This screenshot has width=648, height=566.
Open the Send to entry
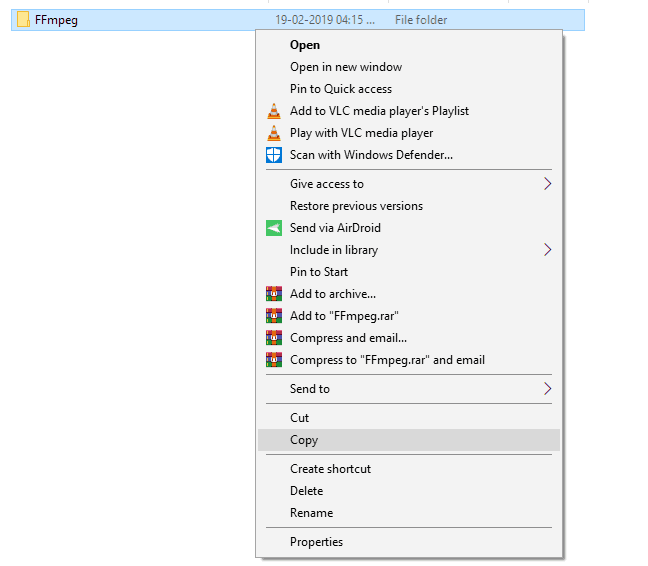[x=409, y=389]
